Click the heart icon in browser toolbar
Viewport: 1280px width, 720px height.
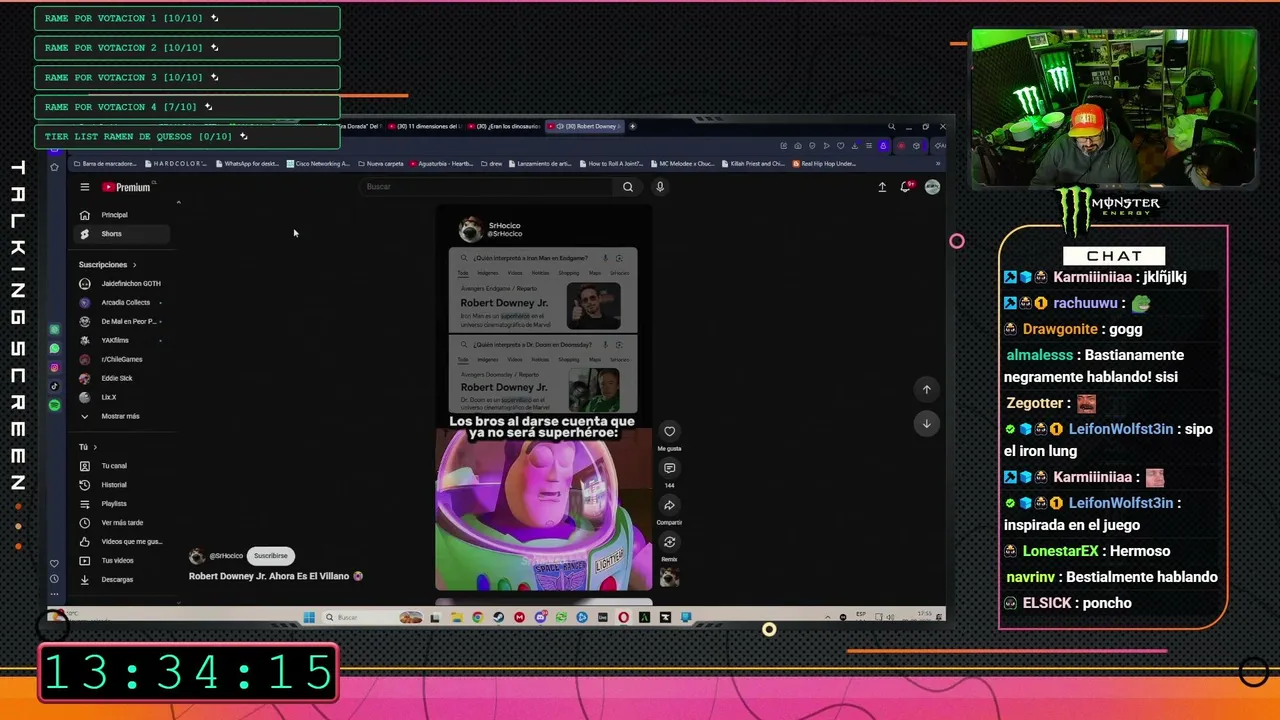click(840, 146)
